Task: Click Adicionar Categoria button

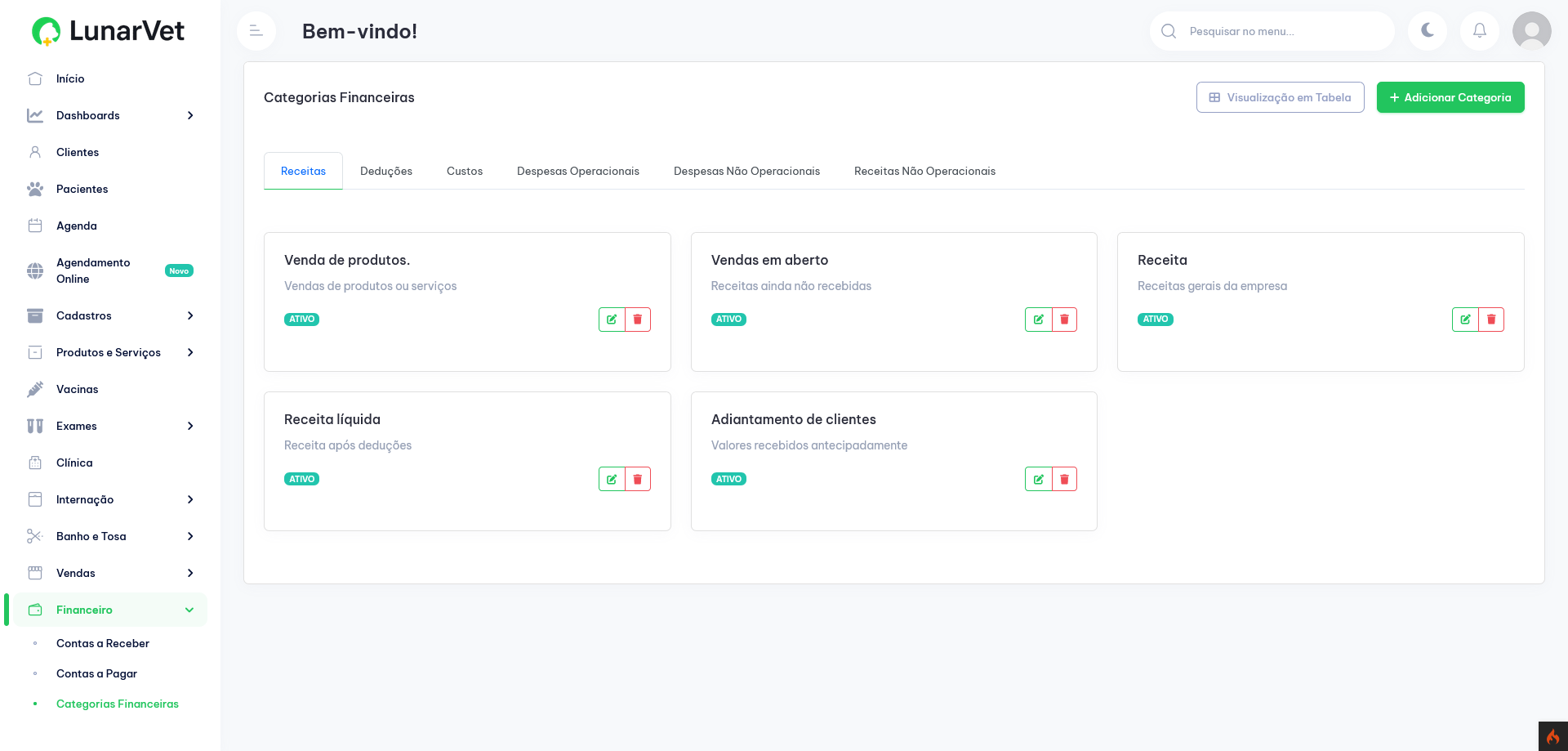Action: click(x=1450, y=97)
